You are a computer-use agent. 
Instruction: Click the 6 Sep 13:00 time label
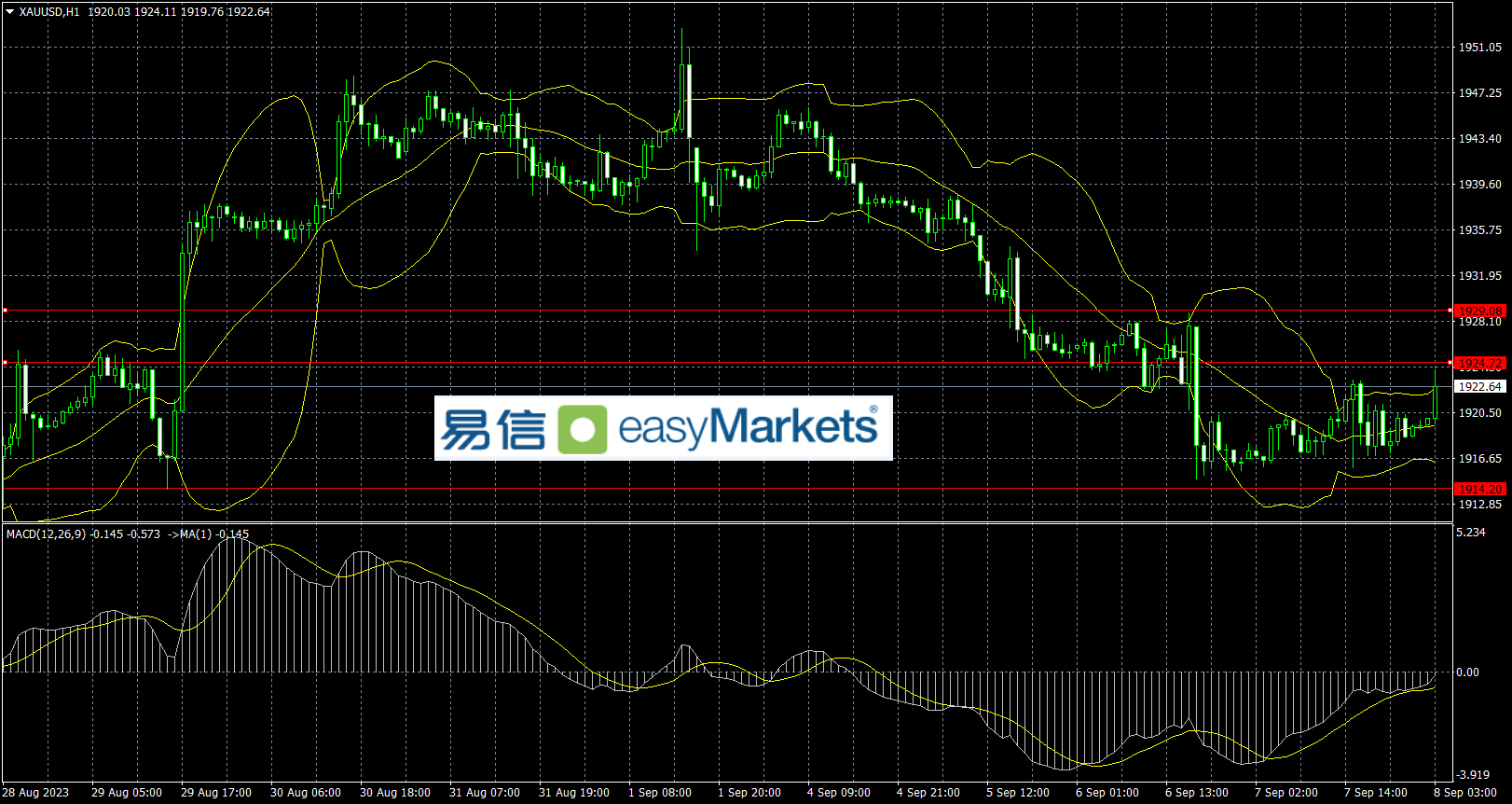tap(1197, 793)
